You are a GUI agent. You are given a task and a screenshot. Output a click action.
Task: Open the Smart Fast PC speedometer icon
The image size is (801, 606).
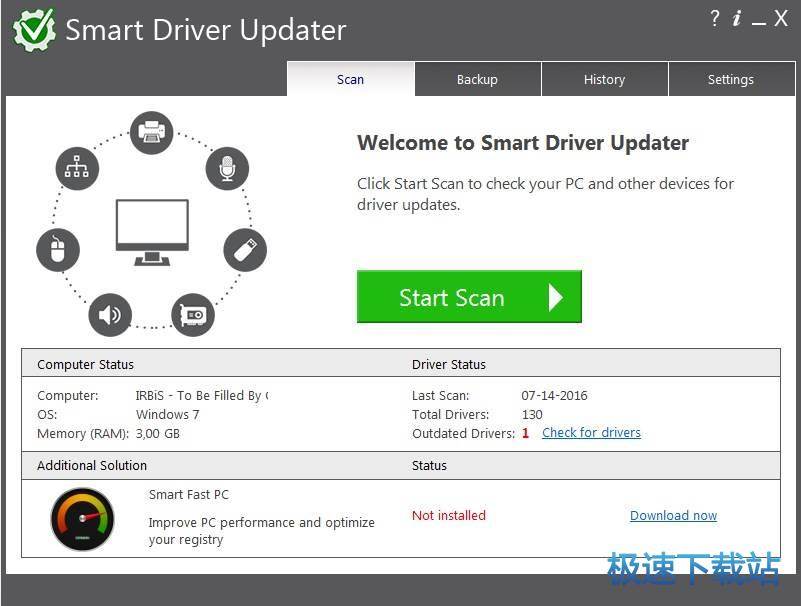point(82,517)
